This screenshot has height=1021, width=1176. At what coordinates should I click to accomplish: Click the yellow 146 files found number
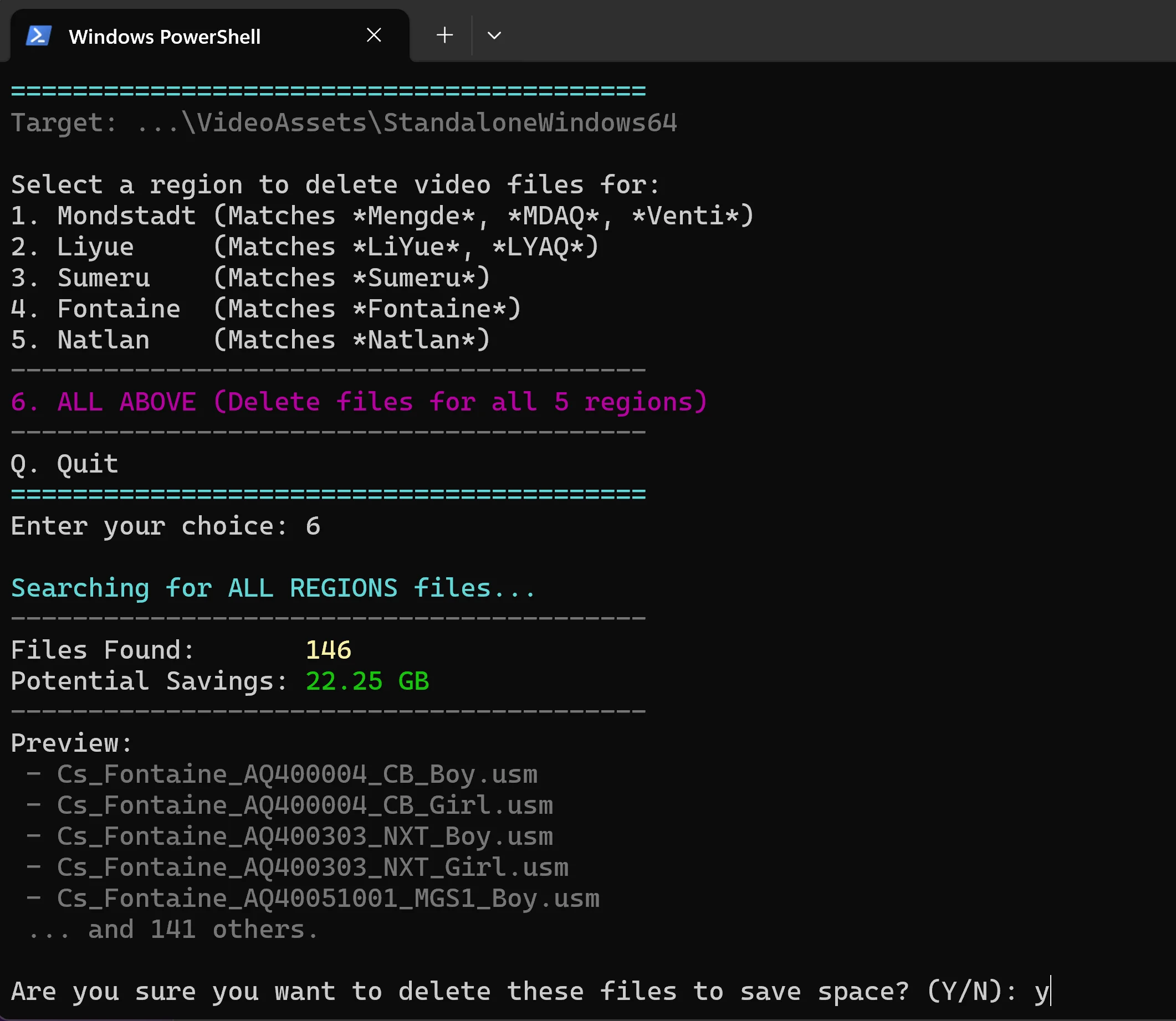[x=328, y=650]
